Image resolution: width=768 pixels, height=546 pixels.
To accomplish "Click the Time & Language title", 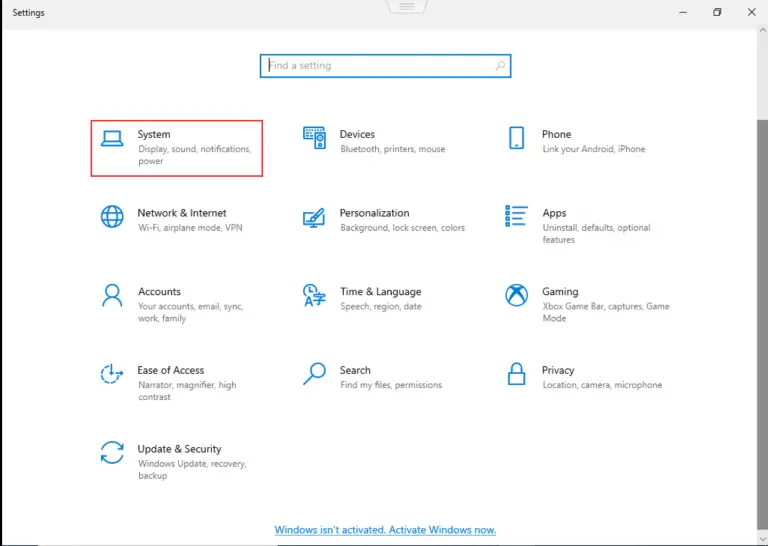I will click(x=381, y=292).
